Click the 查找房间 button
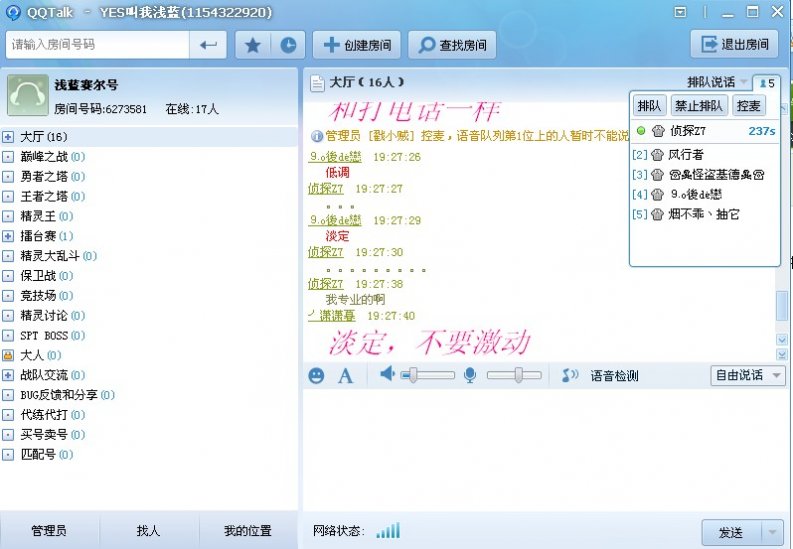Screen dimensions: 793x549 [x=452, y=45]
